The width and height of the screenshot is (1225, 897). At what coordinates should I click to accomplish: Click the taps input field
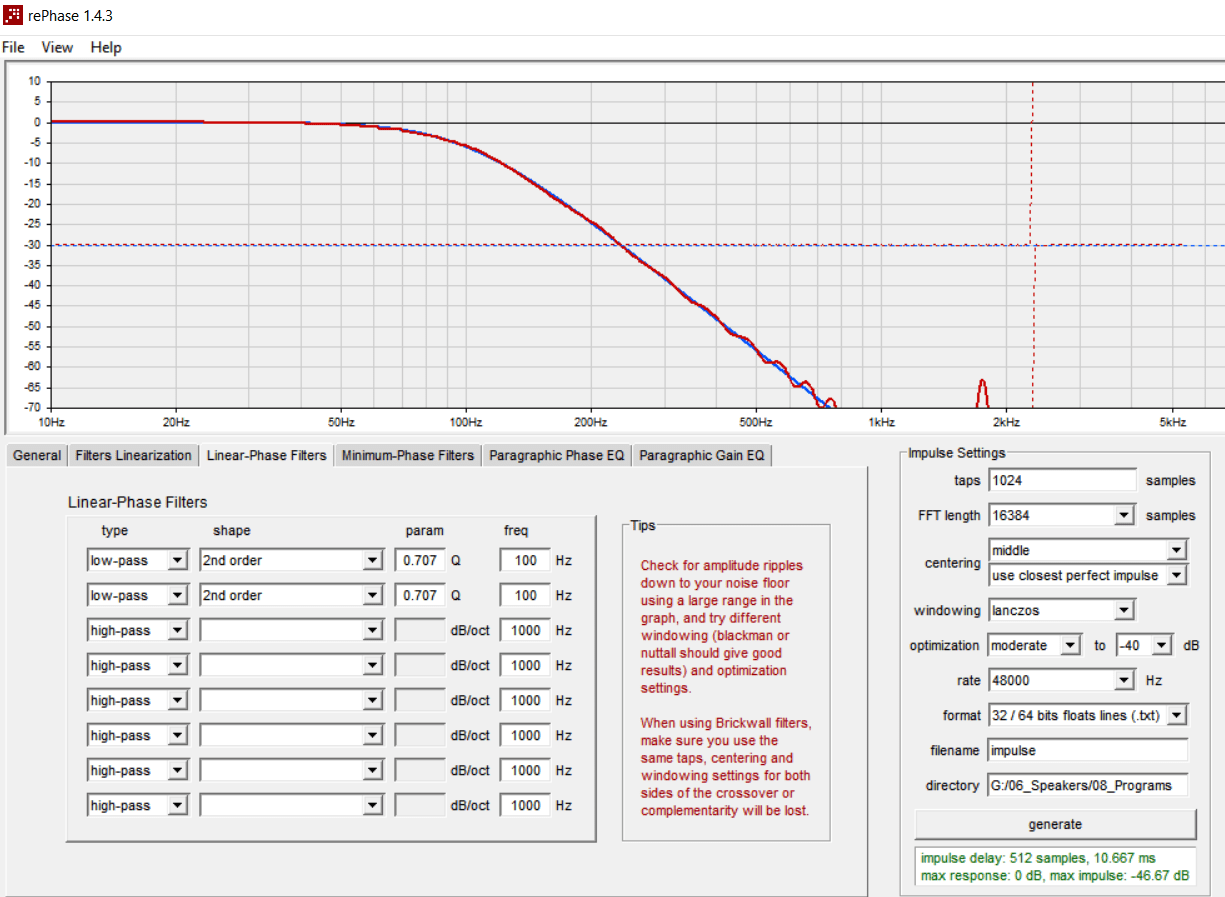pos(1062,480)
